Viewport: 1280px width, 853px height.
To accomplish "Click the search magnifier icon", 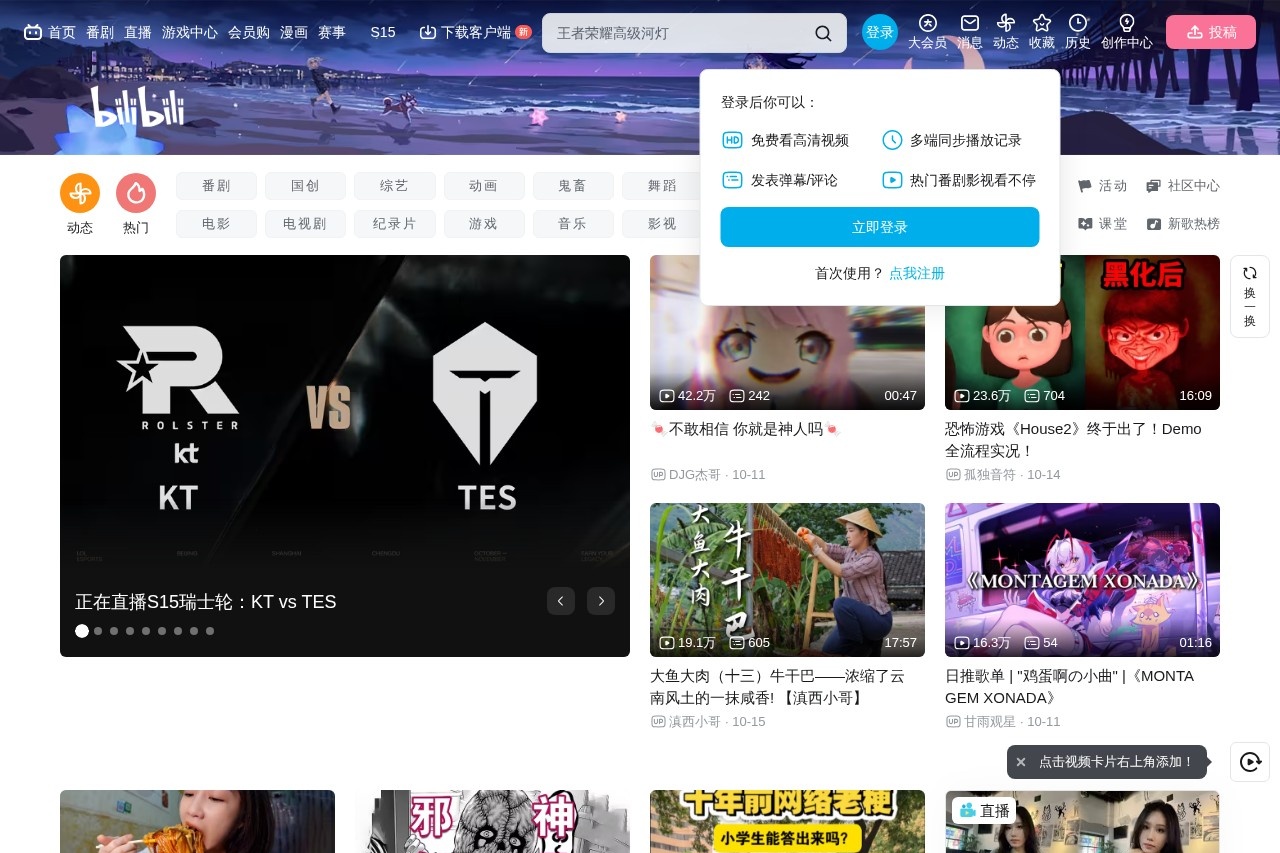I will pyautogui.click(x=823, y=32).
